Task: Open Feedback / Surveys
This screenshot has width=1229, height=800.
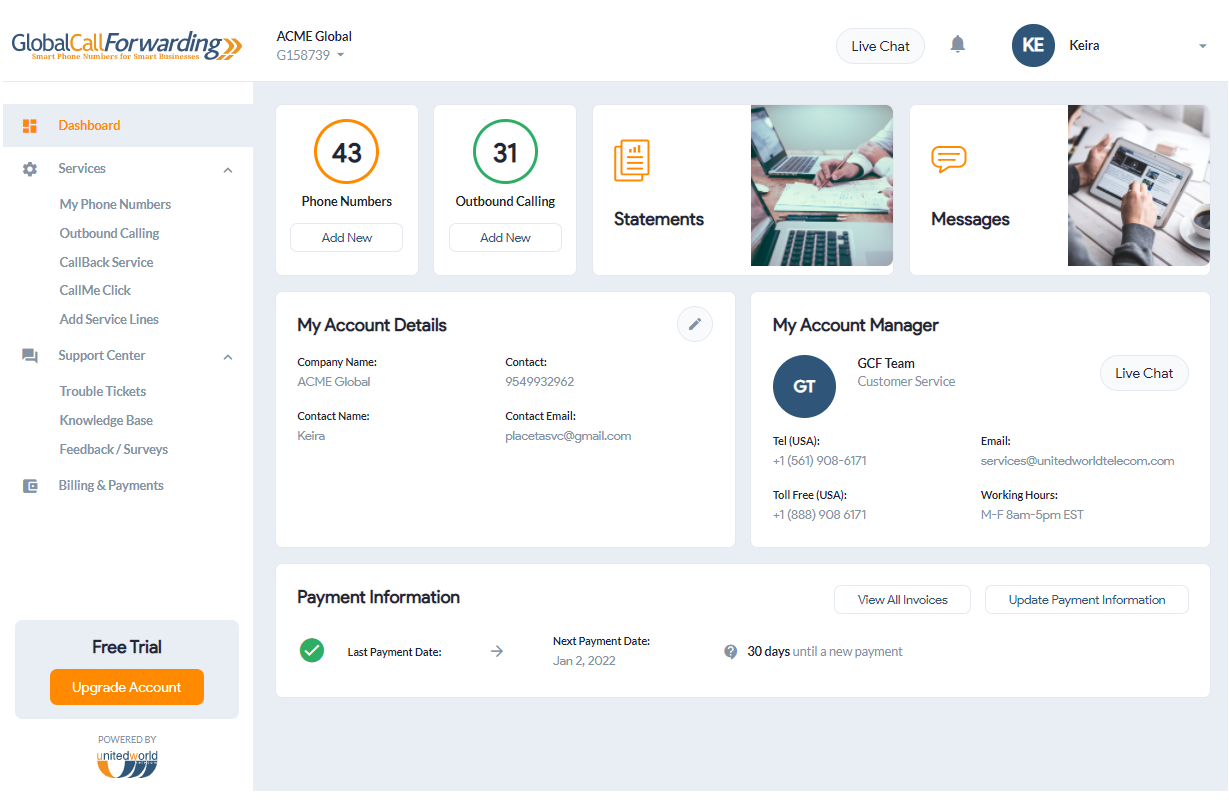Action: [x=114, y=449]
